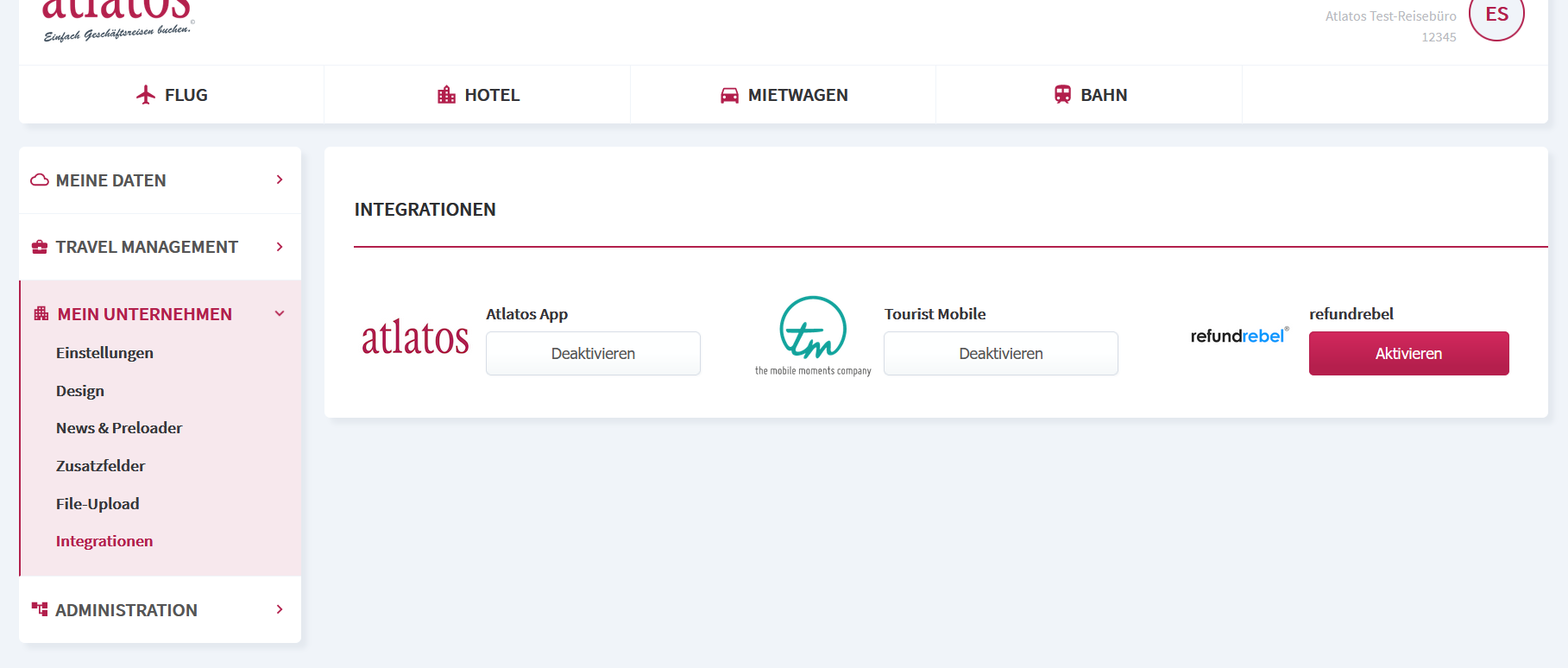Open the FLUG tab
Viewport: 1568px width, 668px height.
(x=172, y=95)
